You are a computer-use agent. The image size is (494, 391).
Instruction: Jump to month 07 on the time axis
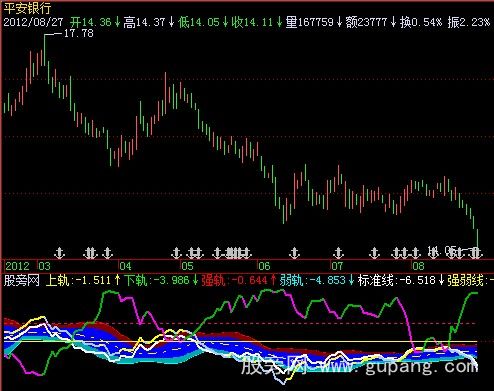[x=337, y=266]
